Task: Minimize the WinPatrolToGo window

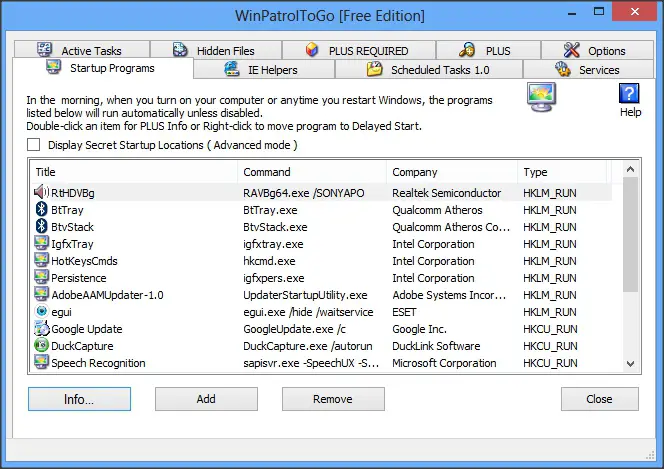Action: coord(572,12)
